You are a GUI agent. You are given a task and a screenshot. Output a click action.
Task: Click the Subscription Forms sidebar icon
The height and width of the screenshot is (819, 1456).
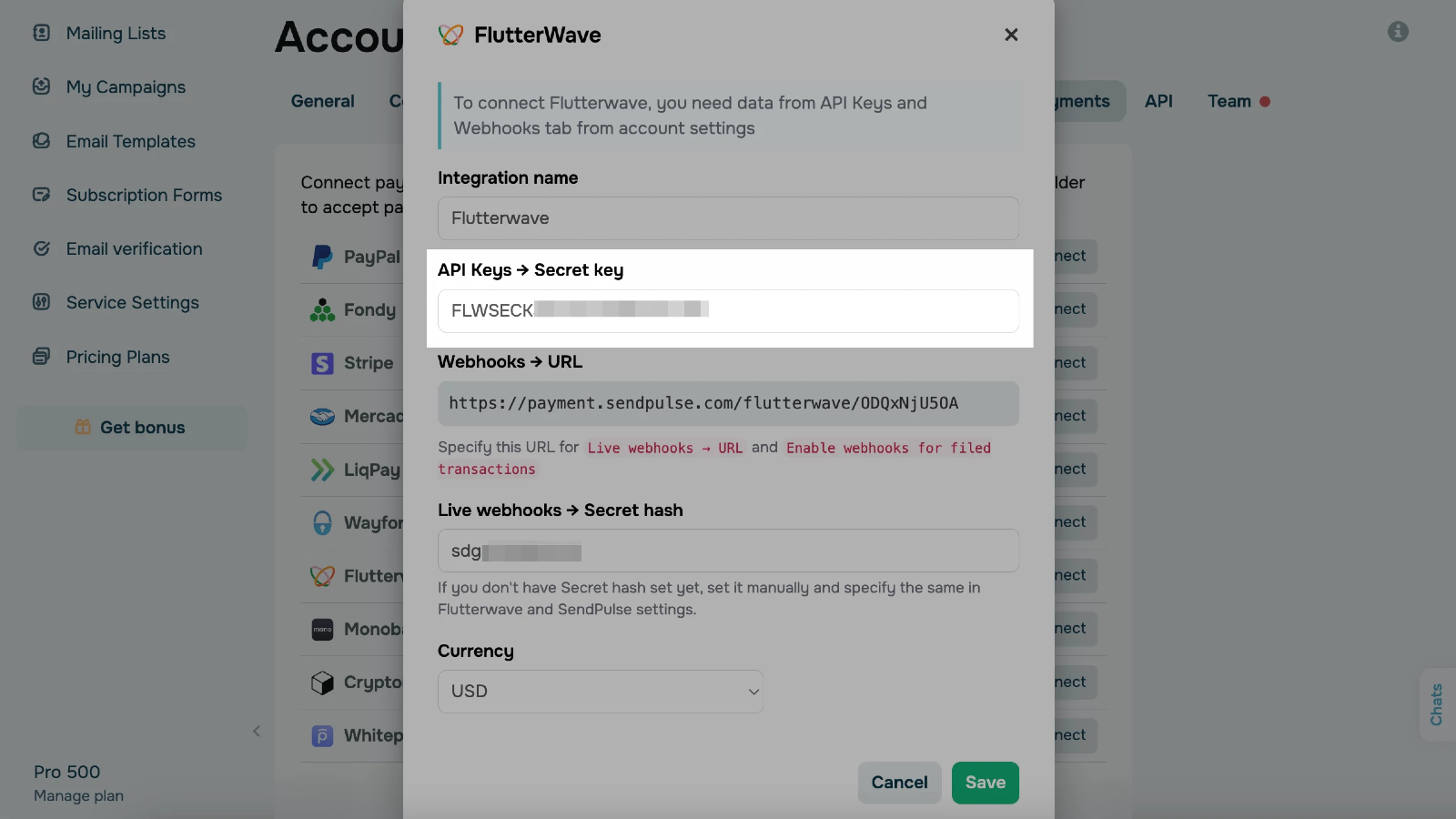42,195
